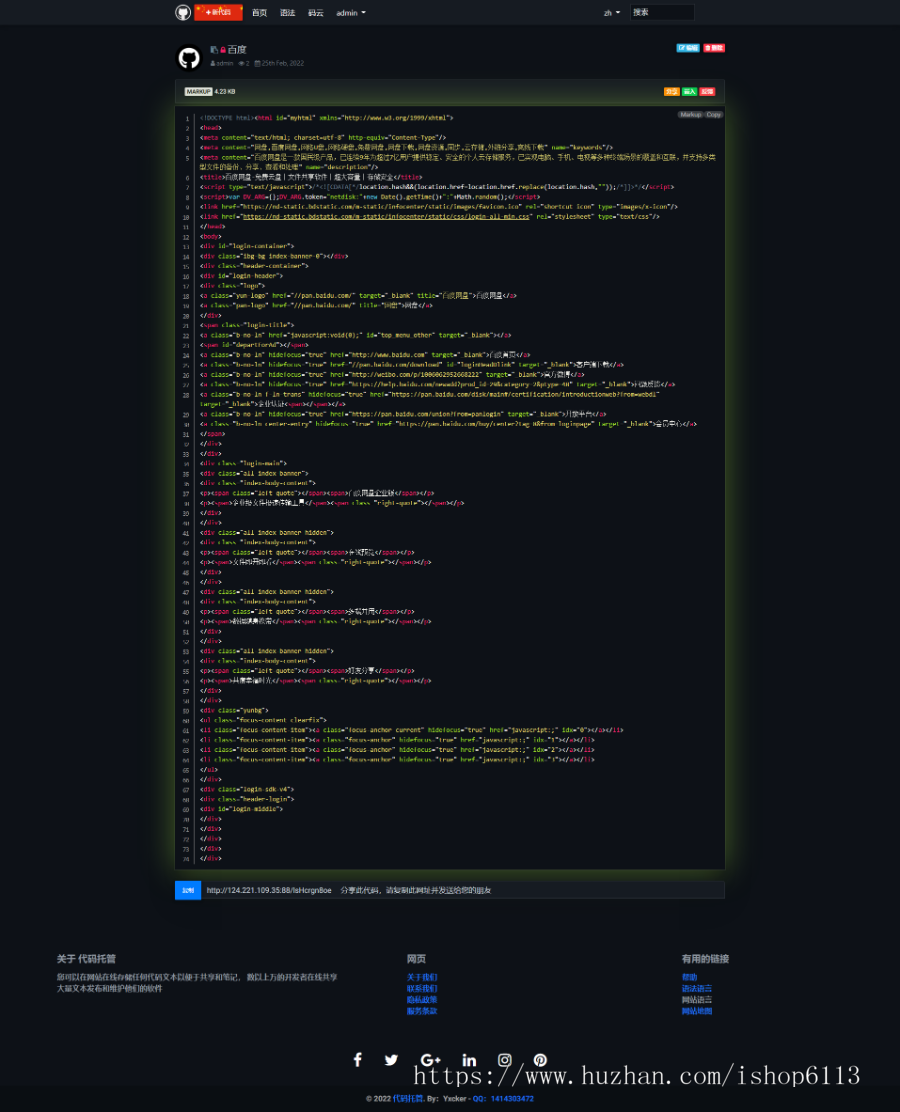Screen dimensions: 900x1112
Task: Click the LinkedIn icon in footer
Action: 469,1060
